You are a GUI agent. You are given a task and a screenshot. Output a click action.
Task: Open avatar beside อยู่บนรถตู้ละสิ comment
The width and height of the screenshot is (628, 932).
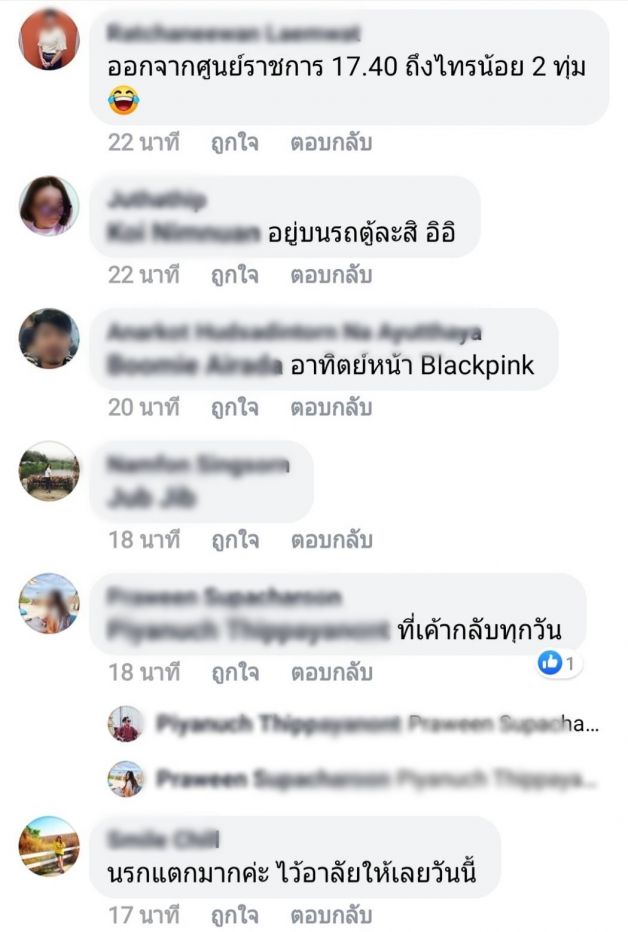click(x=49, y=206)
